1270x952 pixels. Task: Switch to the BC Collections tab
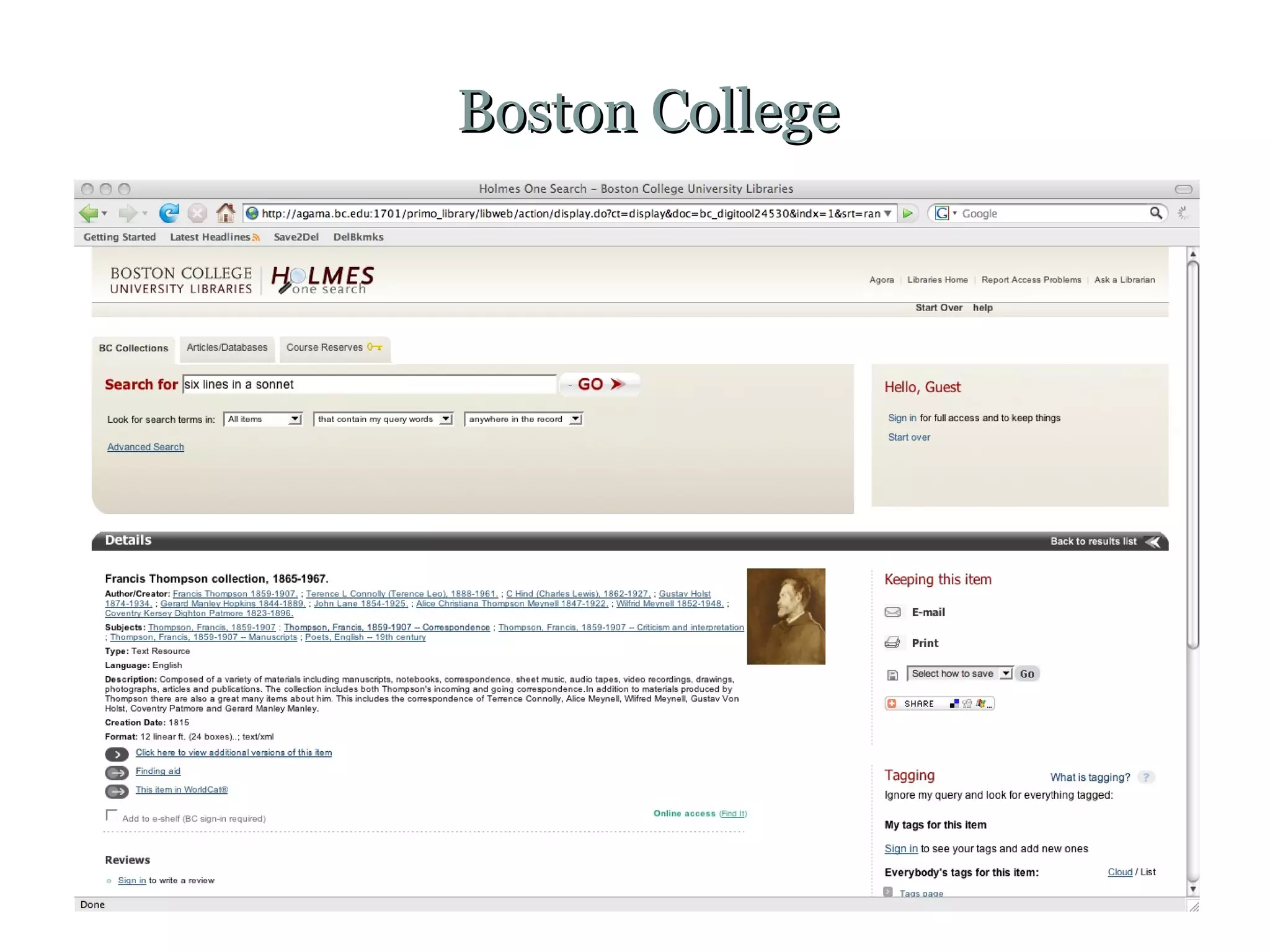(133, 348)
